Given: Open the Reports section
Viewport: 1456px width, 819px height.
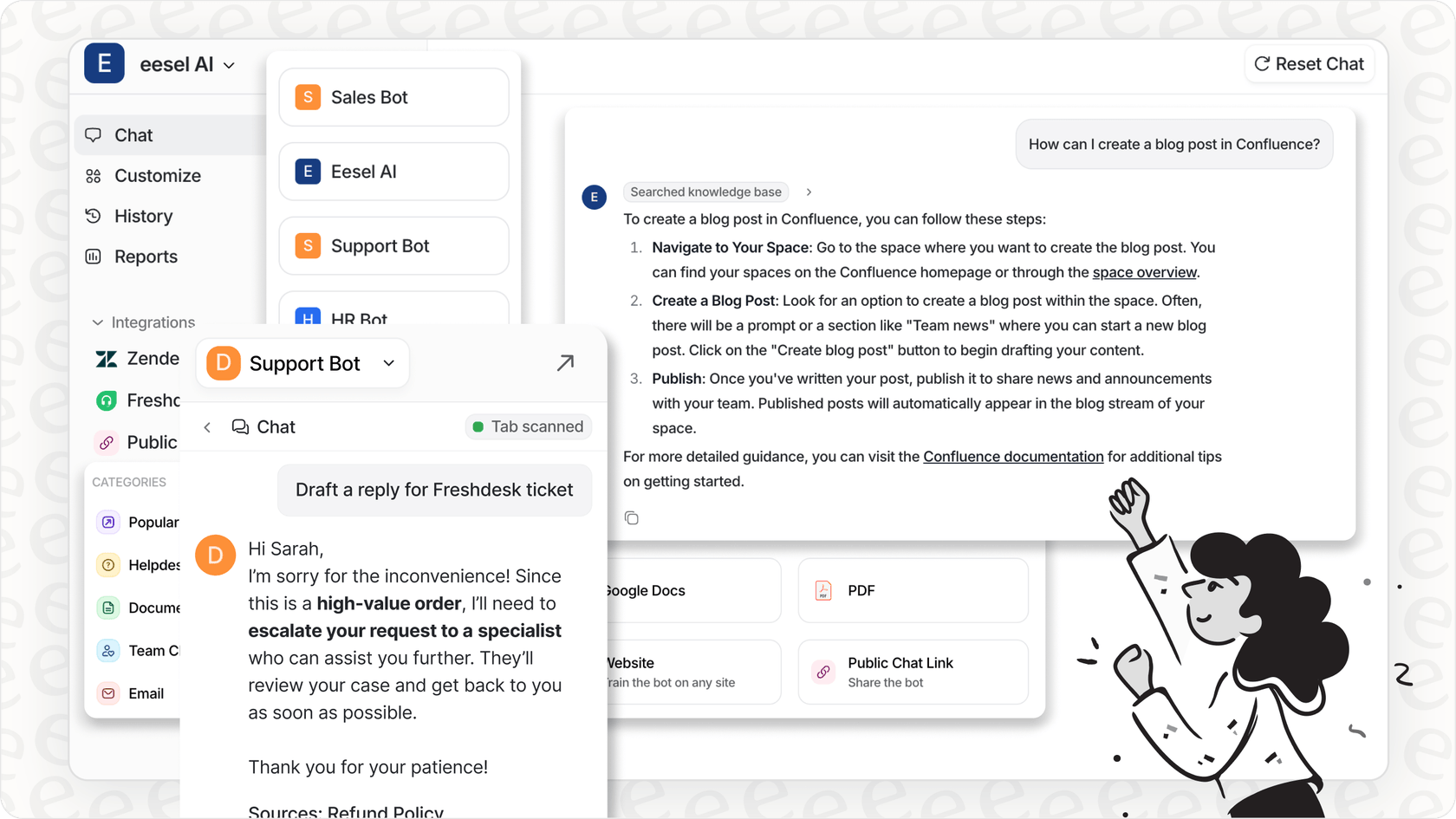Looking at the screenshot, I should click(x=146, y=257).
